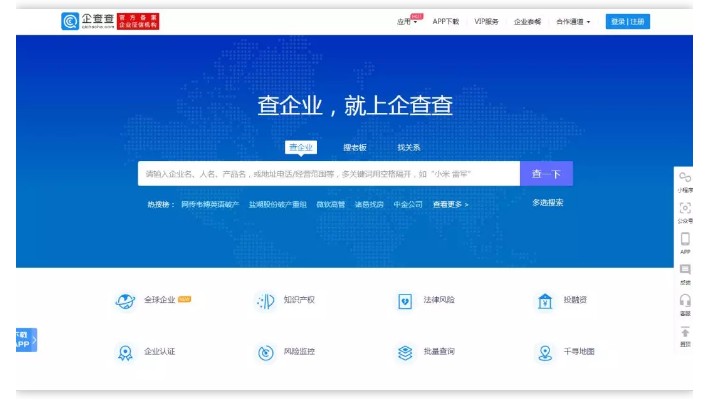
Task: Click the 法律风险 shield icon
Action: click(x=405, y=301)
